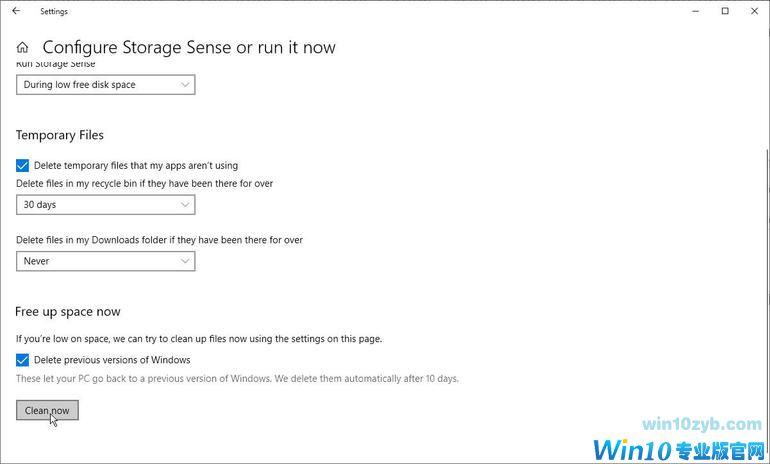This screenshot has height=464, width=770.
Task: Expand the recycle bin '30 days' dropdown
Action: [106, 205]
